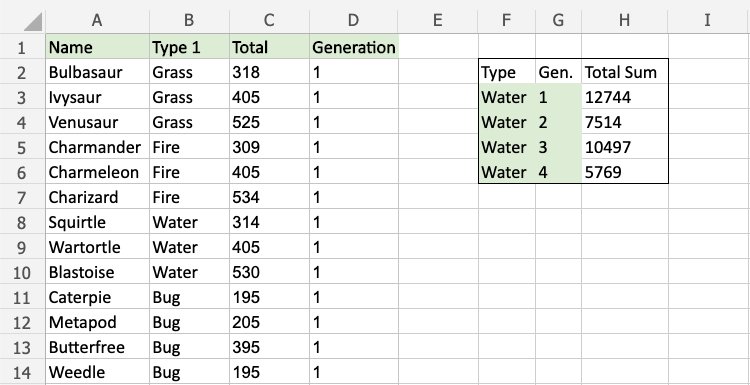
Task: Select the cell with value 5769
Action: 625,172
